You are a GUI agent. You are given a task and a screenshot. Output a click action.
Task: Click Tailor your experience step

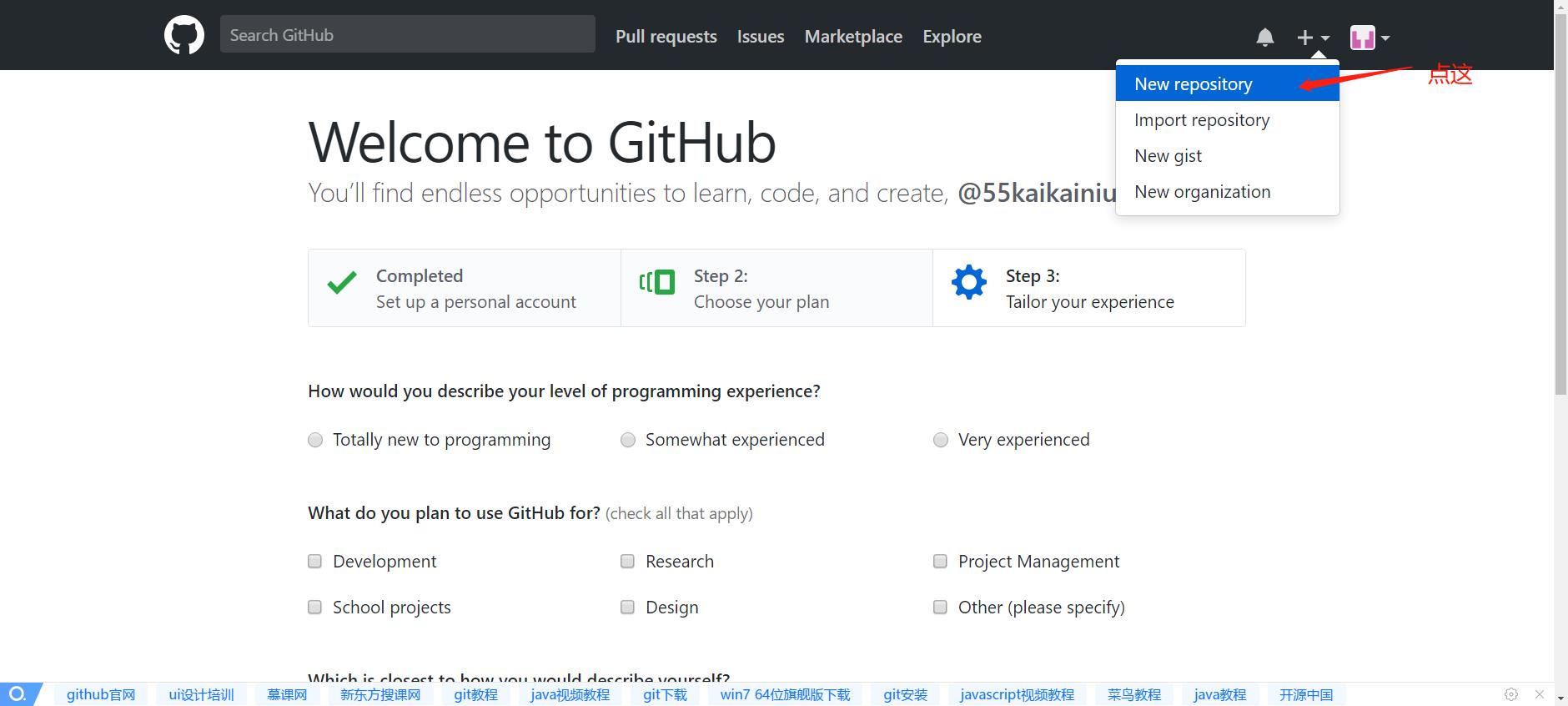click(1089, 288)
